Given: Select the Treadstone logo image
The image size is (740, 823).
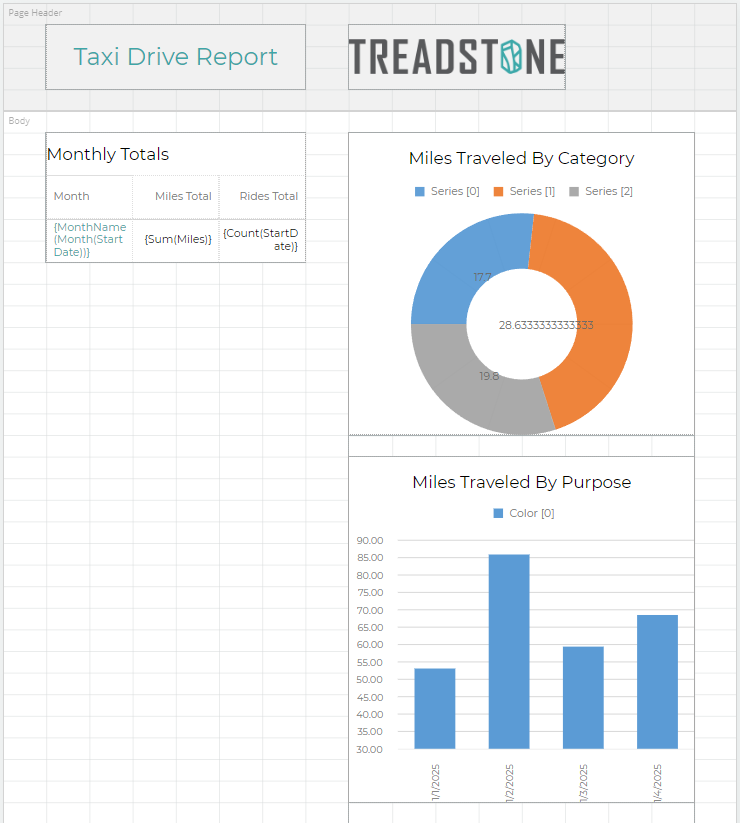Looking at the screenshot, I should click(x=456, y=57).
